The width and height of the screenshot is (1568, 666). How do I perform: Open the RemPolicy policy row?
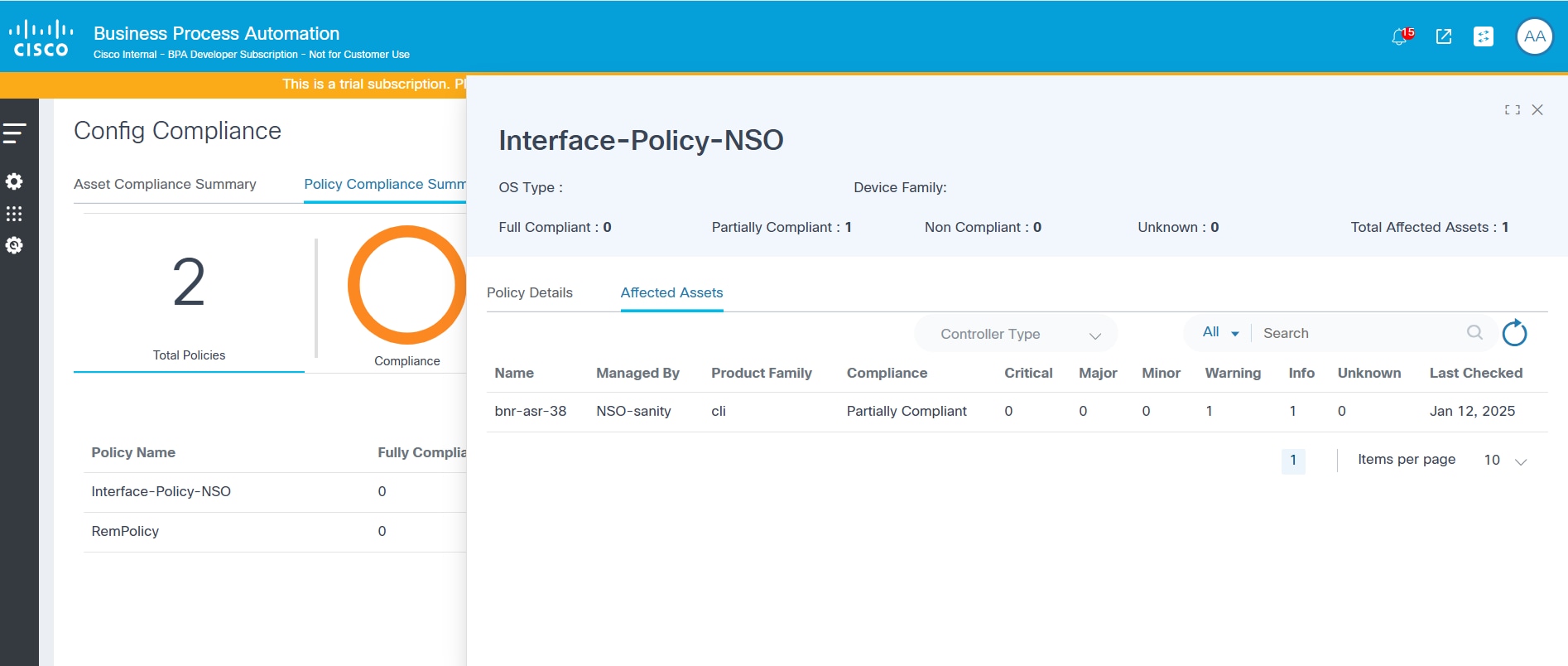point(125,531)
